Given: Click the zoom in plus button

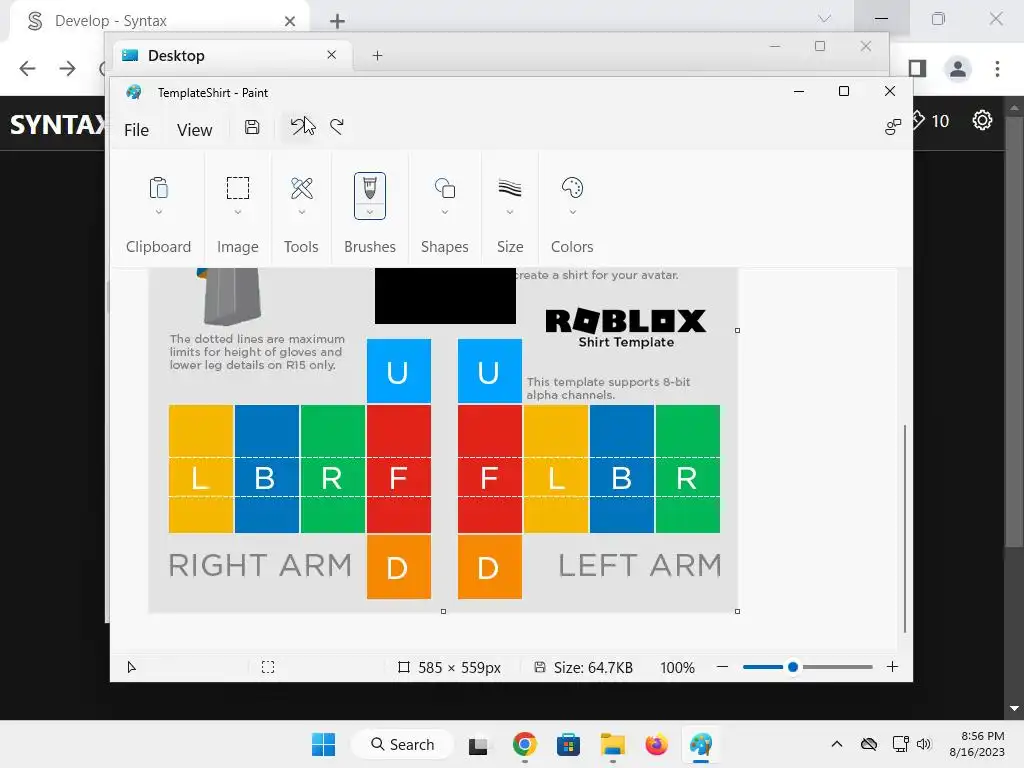Looking at the screenshot, I should [x=892, y=667].
